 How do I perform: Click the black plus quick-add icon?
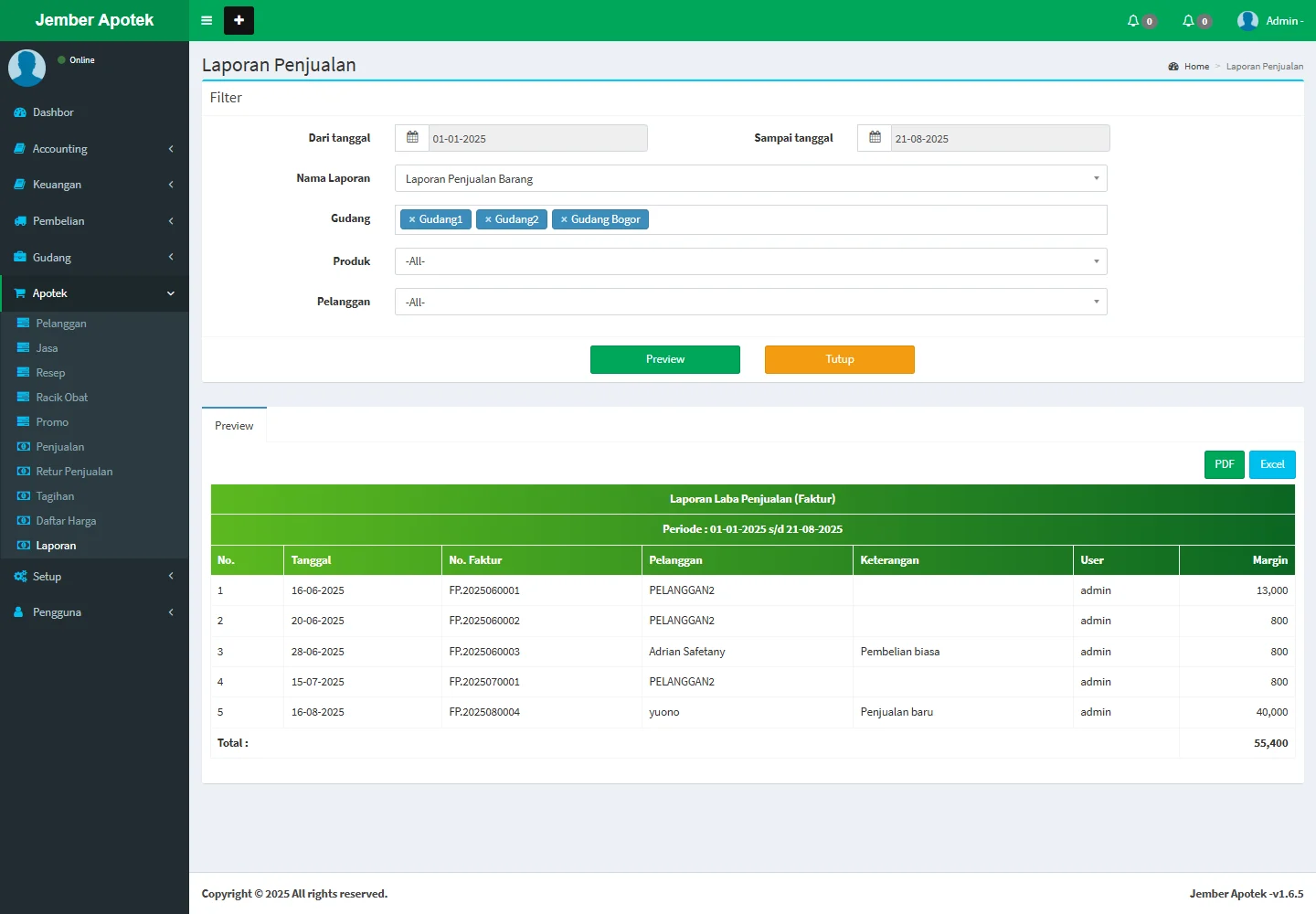point(239,20)
